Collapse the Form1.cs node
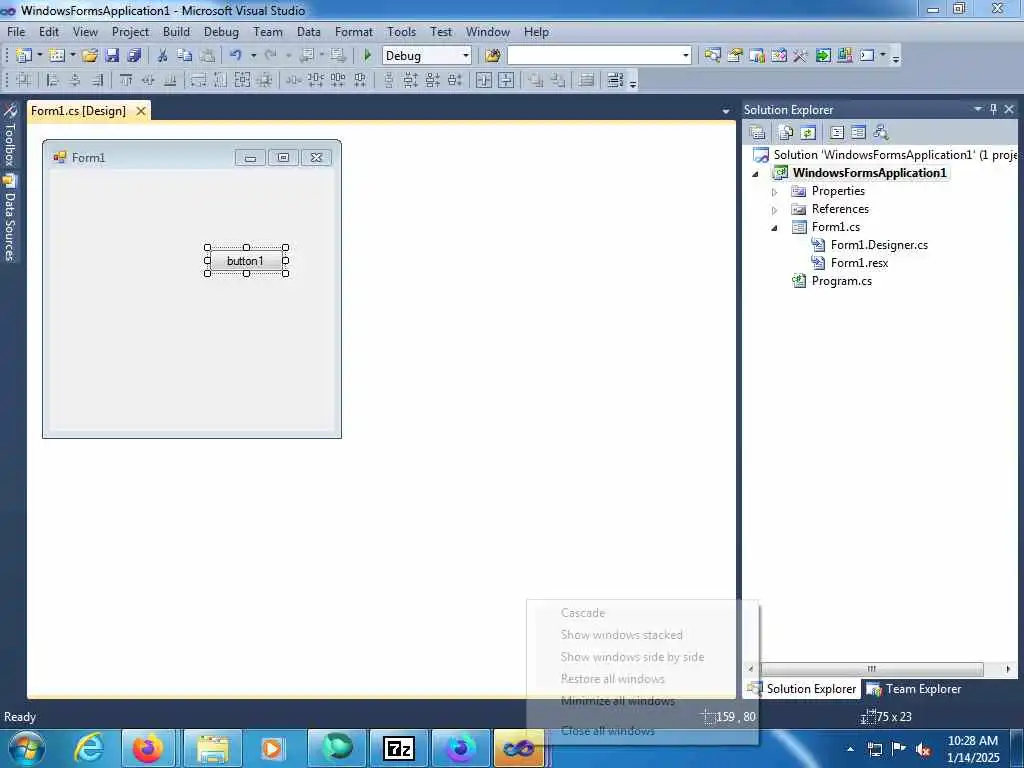 [775, 228]
